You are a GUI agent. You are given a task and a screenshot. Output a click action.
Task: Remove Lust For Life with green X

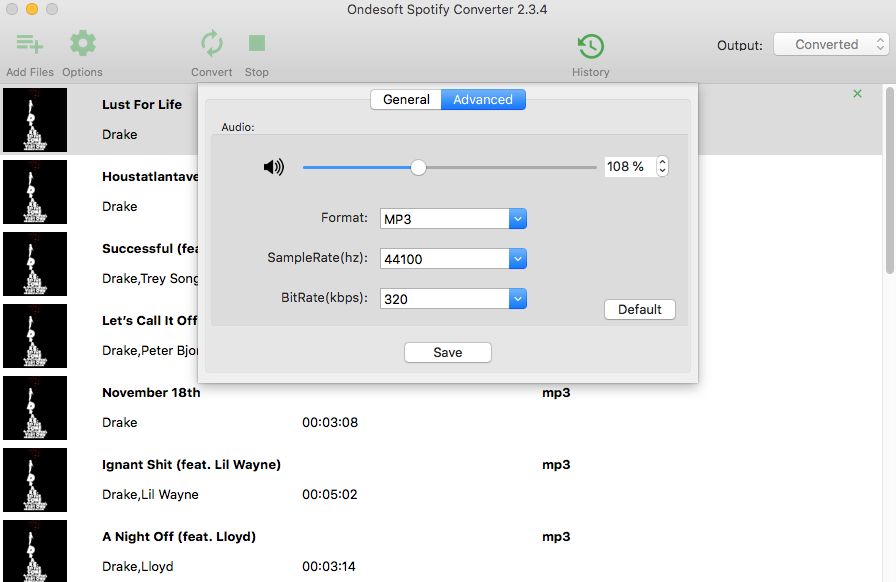[x=857, y=94]
